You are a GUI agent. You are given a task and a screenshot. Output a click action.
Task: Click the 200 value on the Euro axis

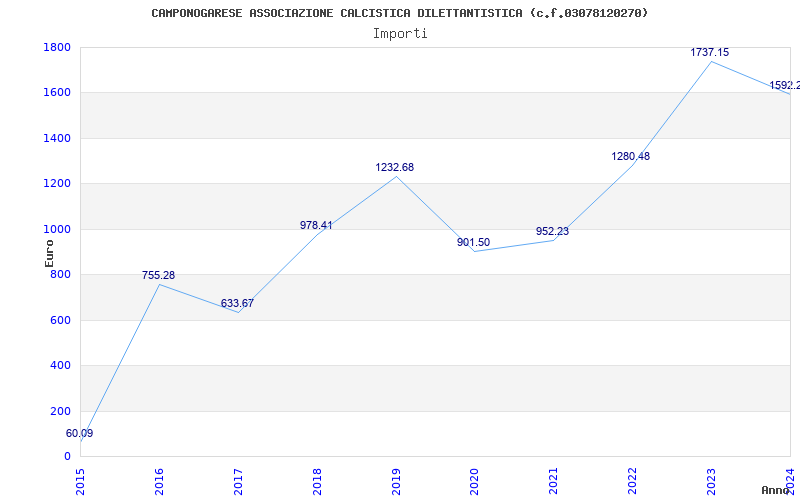click(60, 411)
